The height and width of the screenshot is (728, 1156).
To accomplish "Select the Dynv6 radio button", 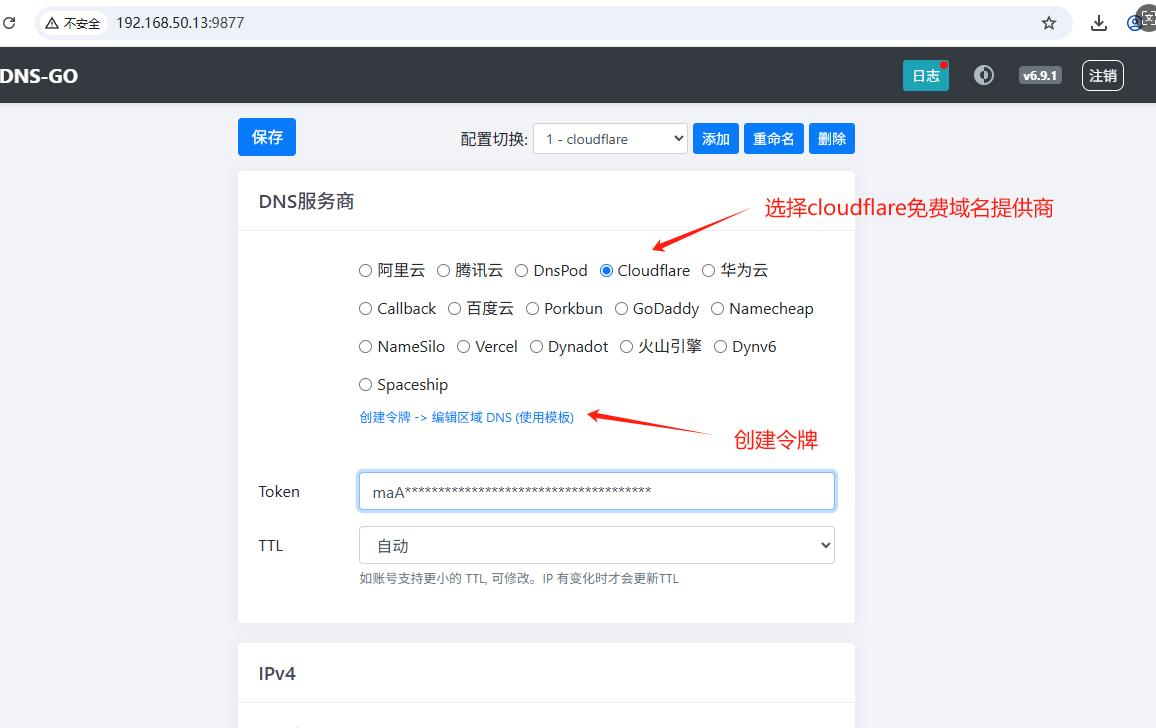I will (x=720, y=347).
